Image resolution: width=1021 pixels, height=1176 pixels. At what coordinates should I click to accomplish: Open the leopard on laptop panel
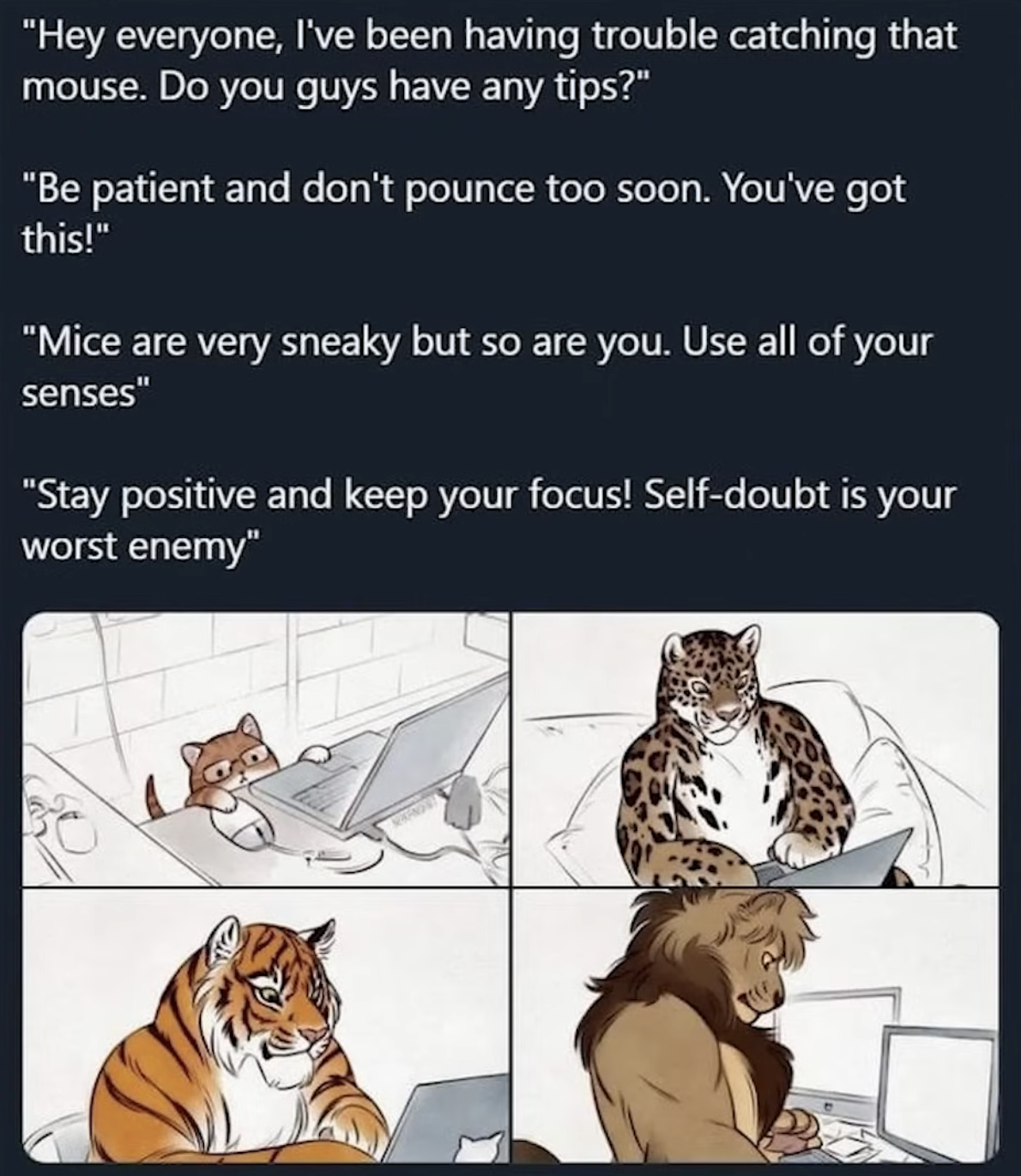point(756,749)
